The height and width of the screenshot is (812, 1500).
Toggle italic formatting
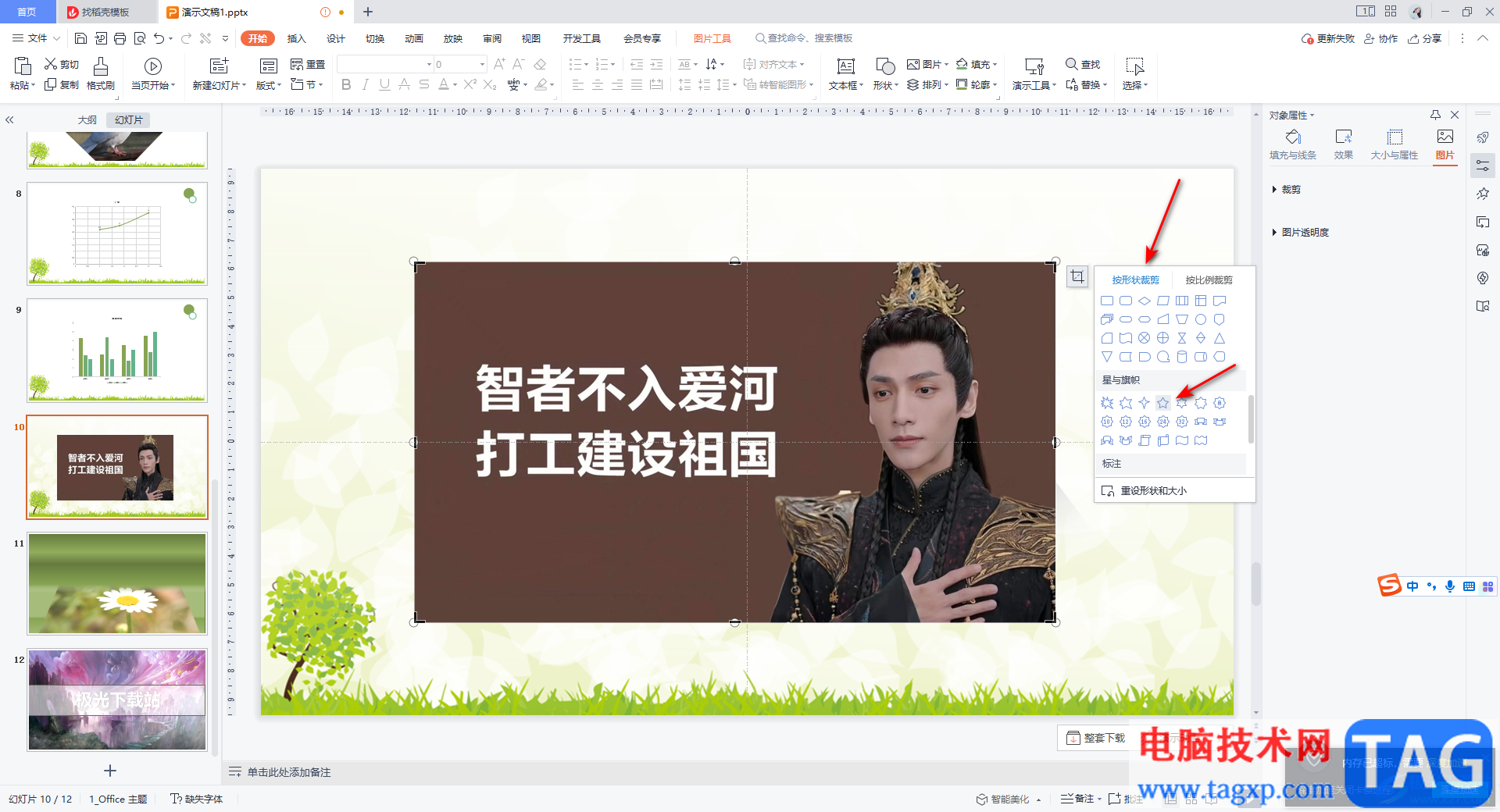click(x=365, y=85)
